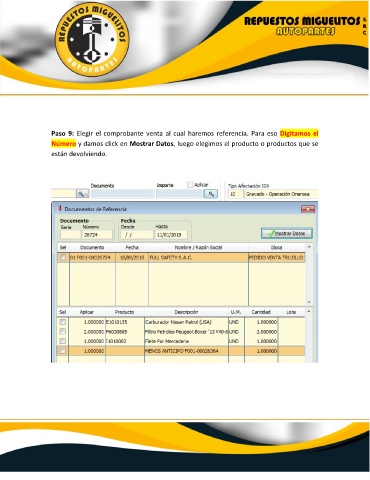The image size is (370, 480).
Task: Check the Filtro Petróleo Peugeot Boxer row
Action: 63,332
